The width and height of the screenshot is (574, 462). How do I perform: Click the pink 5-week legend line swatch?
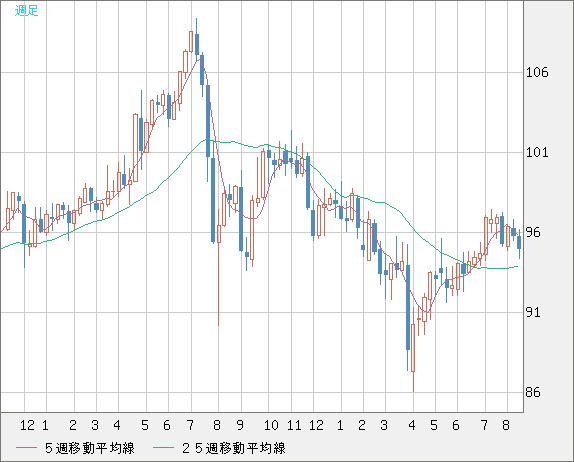26,448
